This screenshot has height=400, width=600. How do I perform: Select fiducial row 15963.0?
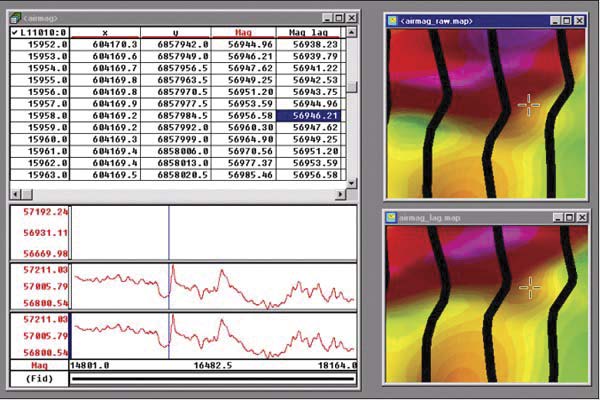click(40, 175)
